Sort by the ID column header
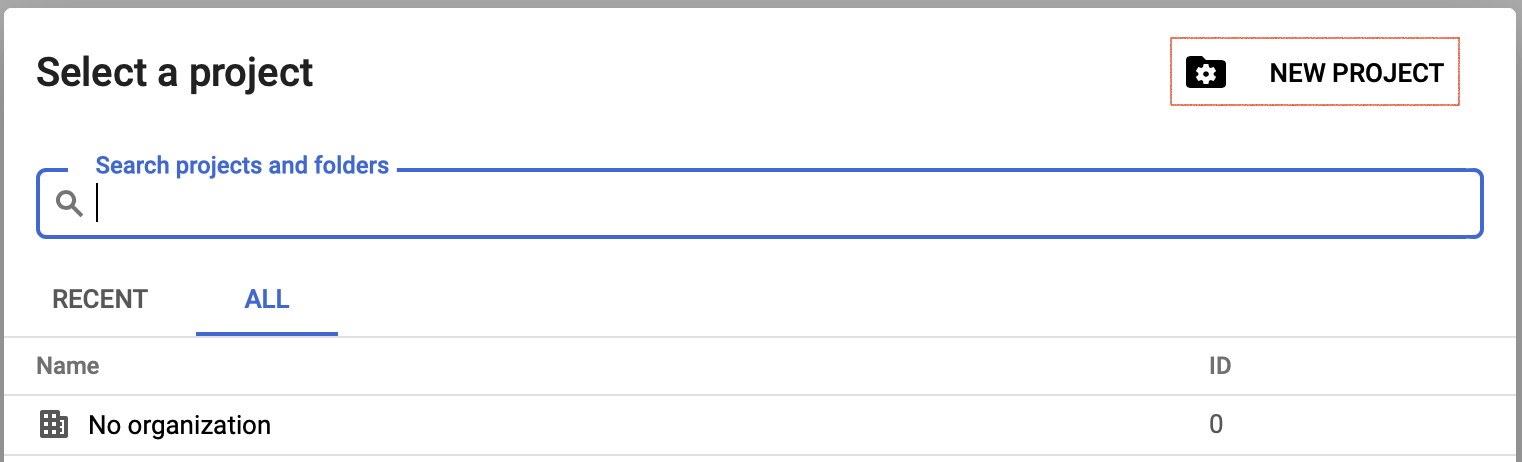The width and height of the screenshot is (1522, 462). coord(1219,366)
